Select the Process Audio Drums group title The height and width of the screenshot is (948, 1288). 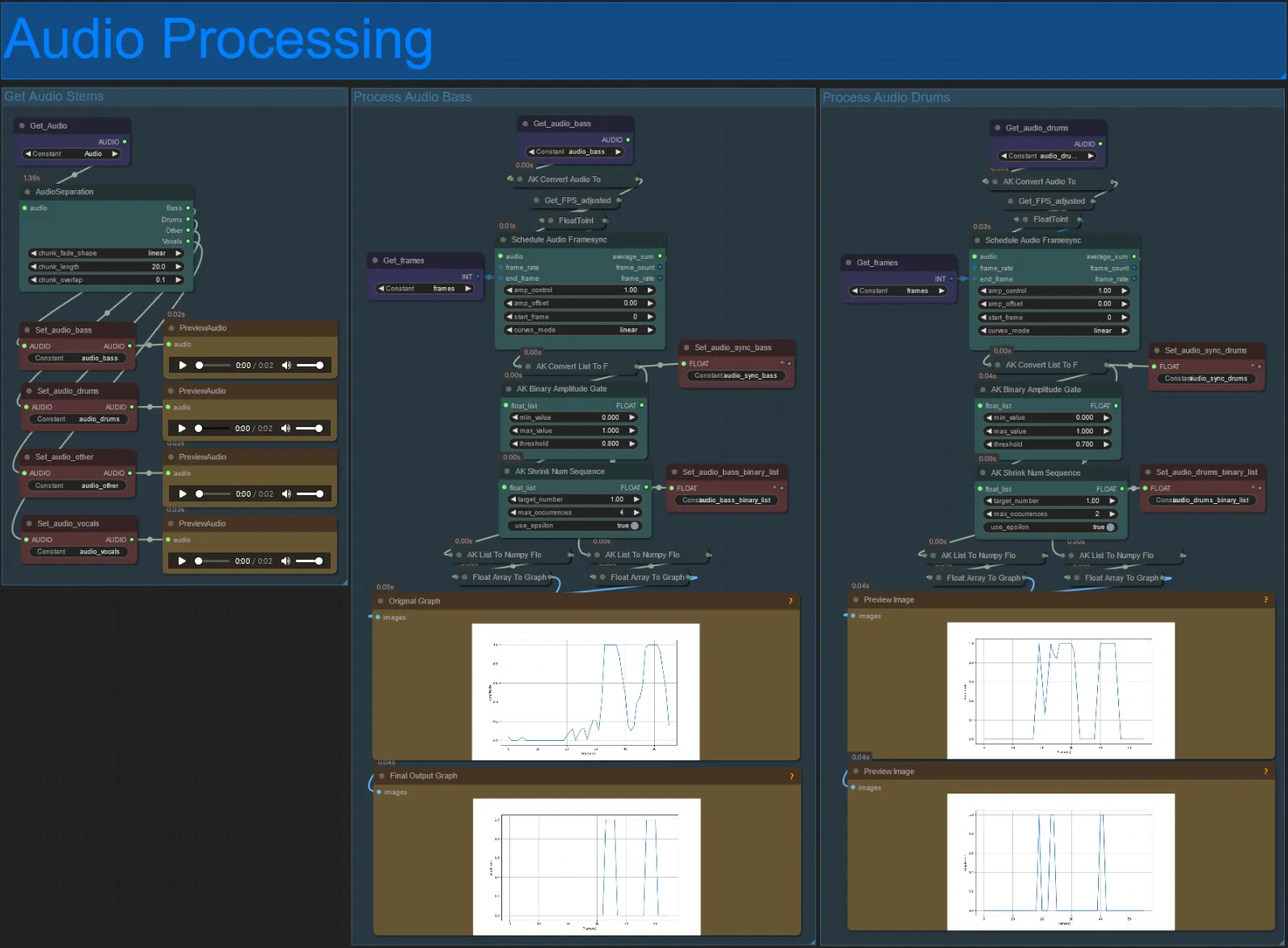pyautogui.click(x=886, y=98)
